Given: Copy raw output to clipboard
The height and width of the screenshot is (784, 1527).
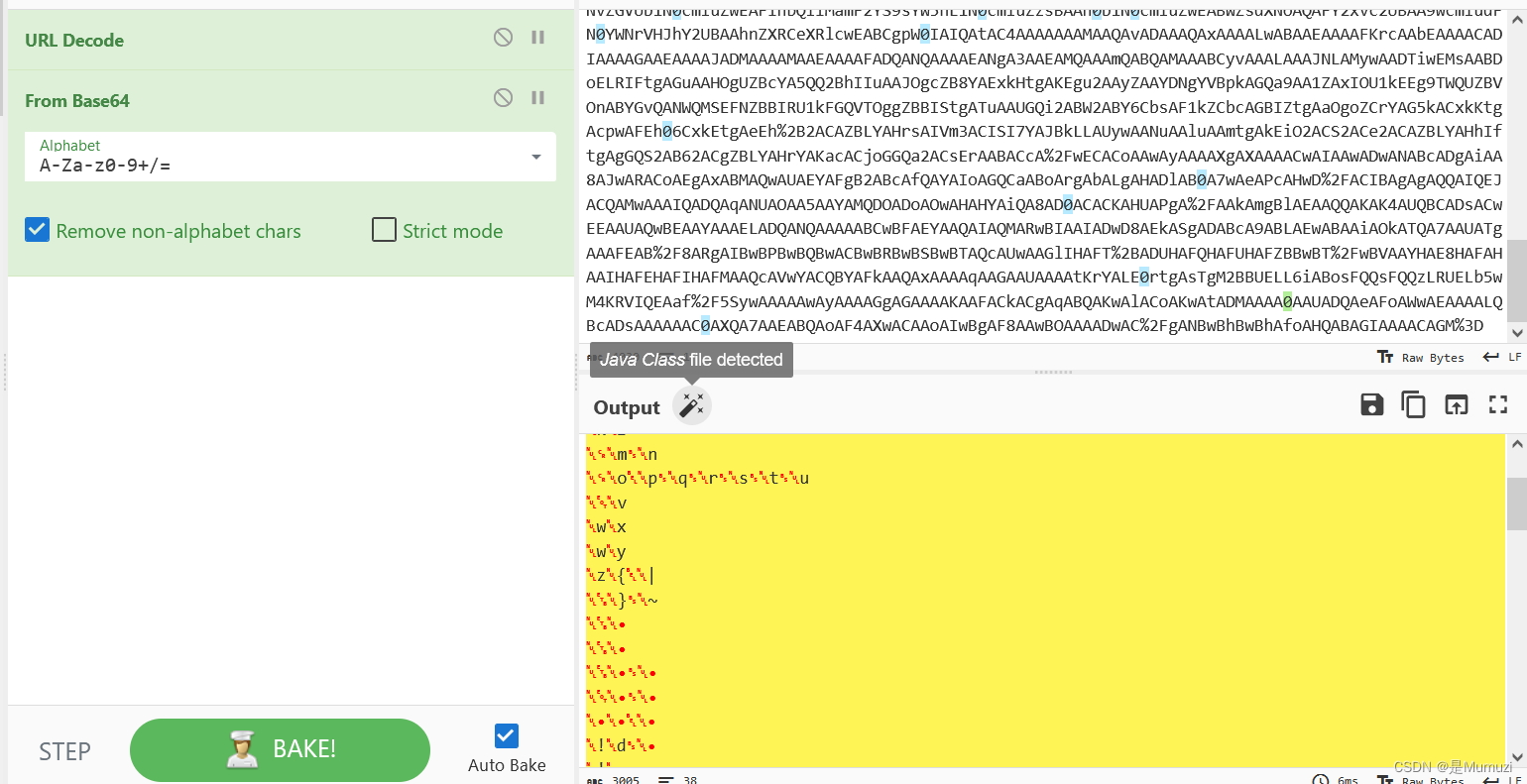Looking at the screenshot, I should [x=1414, y=404].
